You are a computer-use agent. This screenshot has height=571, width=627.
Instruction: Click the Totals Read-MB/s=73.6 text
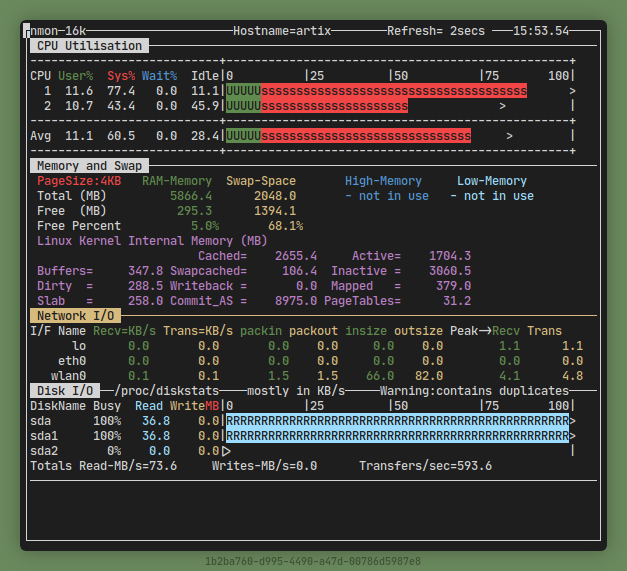pos(104,466)
